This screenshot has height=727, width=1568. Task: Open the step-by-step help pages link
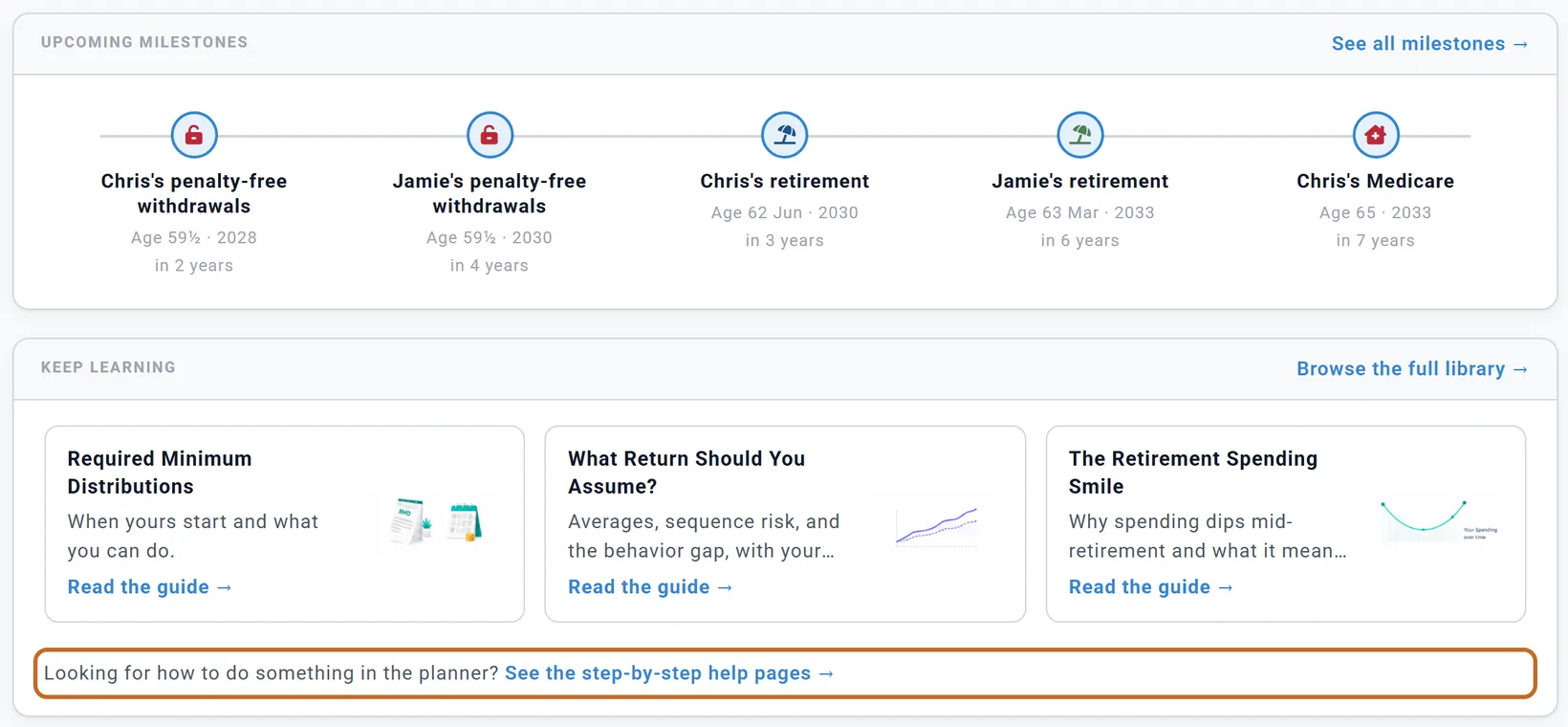pos(669,673)
